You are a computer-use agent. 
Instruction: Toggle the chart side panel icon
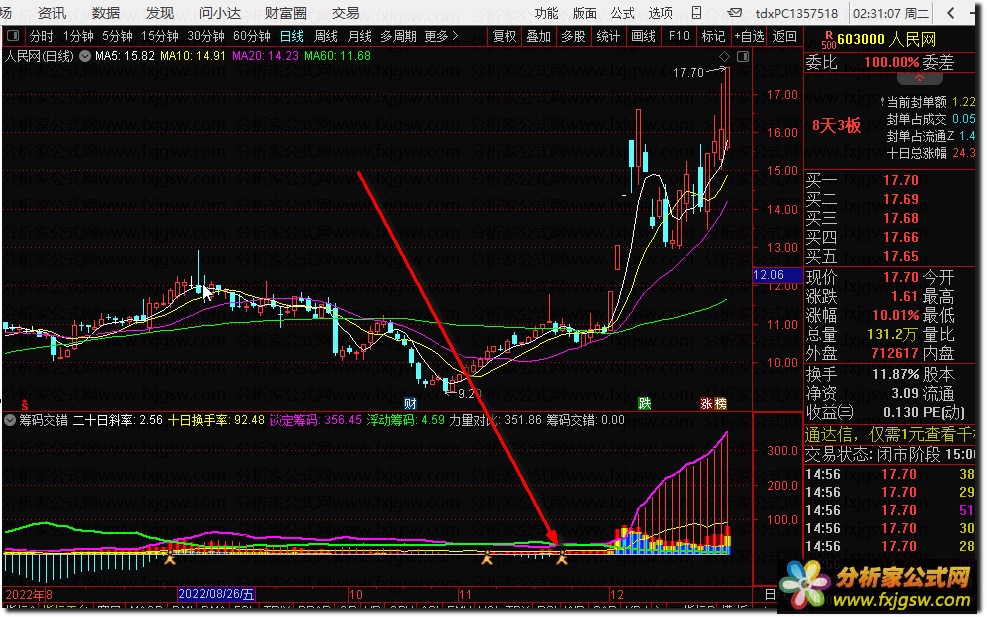[x=743, y=57]
